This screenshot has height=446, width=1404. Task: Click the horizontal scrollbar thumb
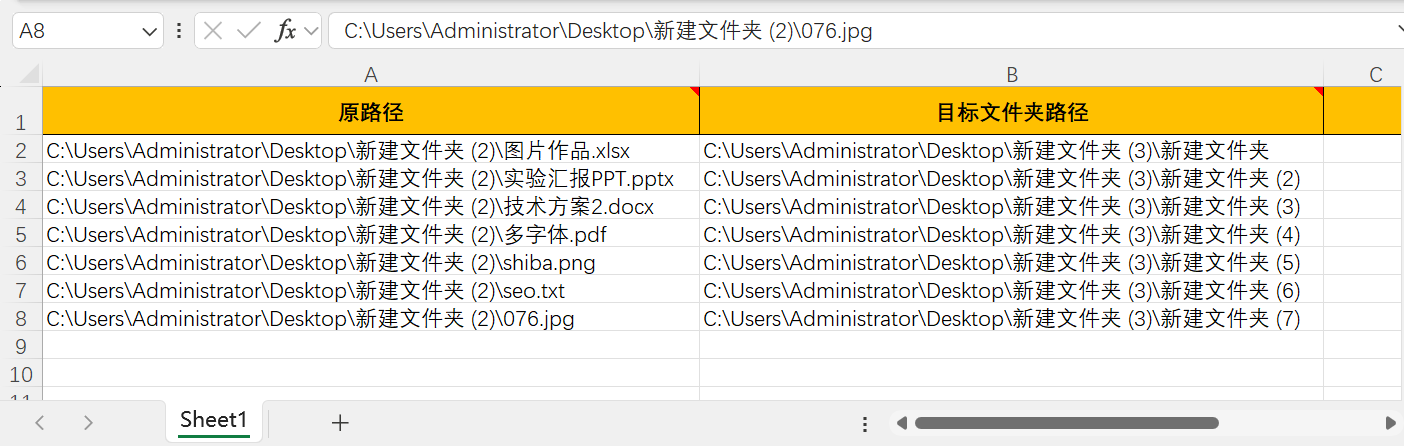(1066, 423)
